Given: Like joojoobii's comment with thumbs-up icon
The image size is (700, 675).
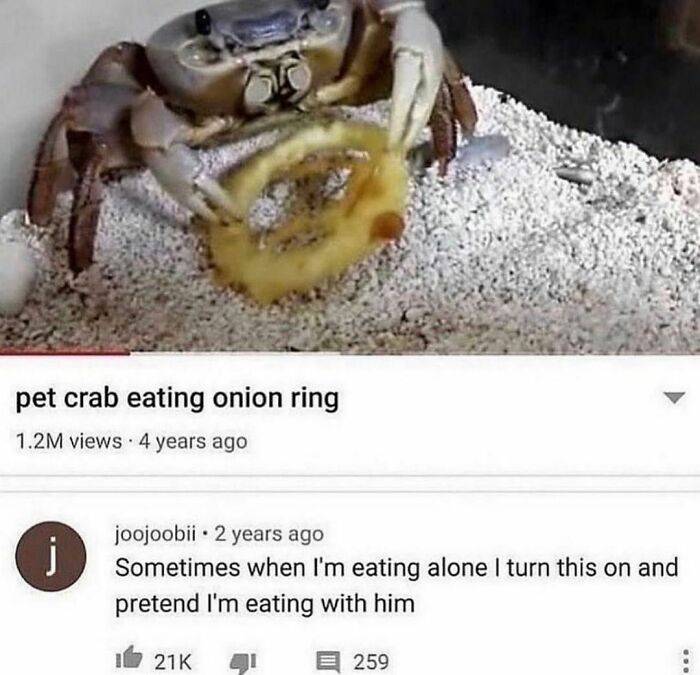Looking at the screenshot, I should [x=129, y=659].
